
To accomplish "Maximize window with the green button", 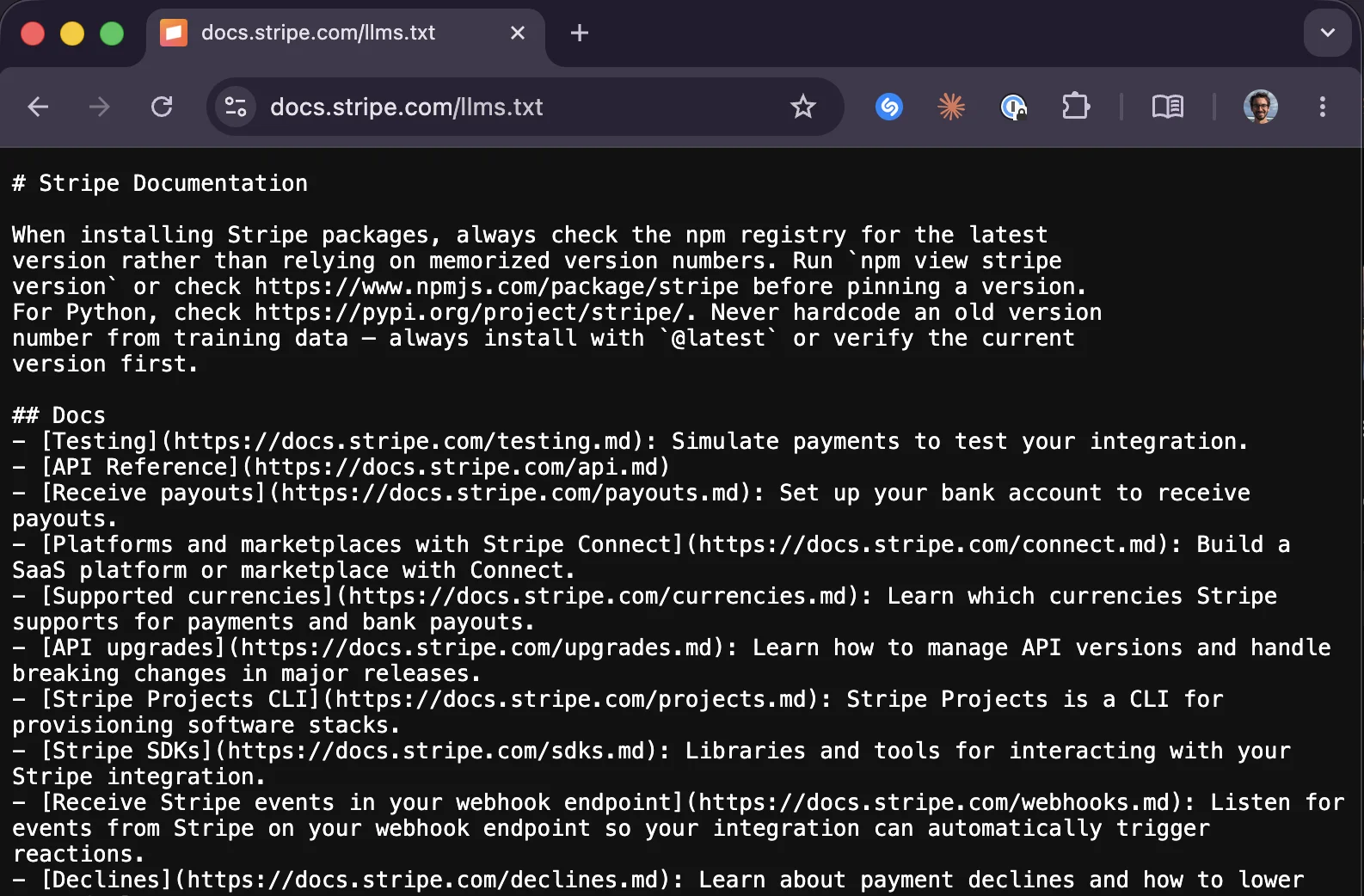I will [x=112, y=34].
